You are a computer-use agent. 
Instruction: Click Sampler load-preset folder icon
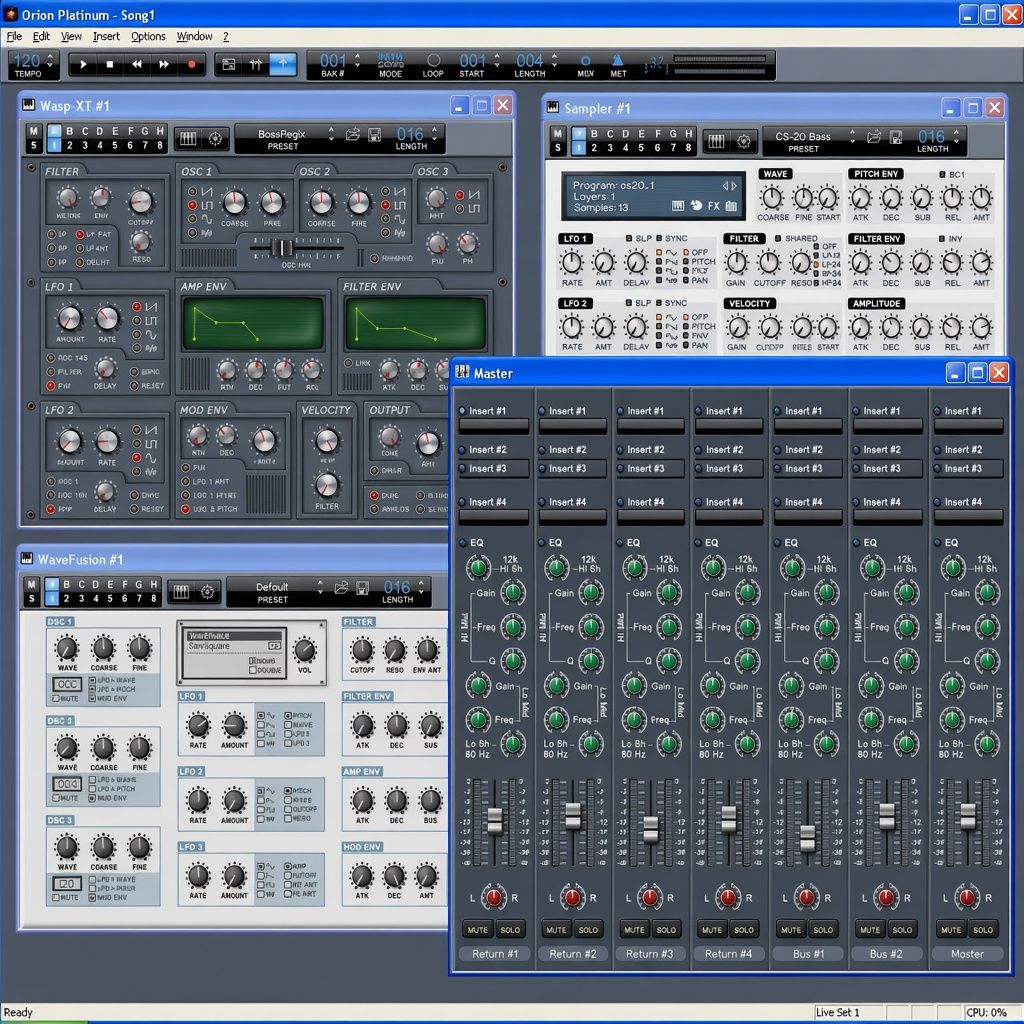pyautogui.click(x=874, y=137)
